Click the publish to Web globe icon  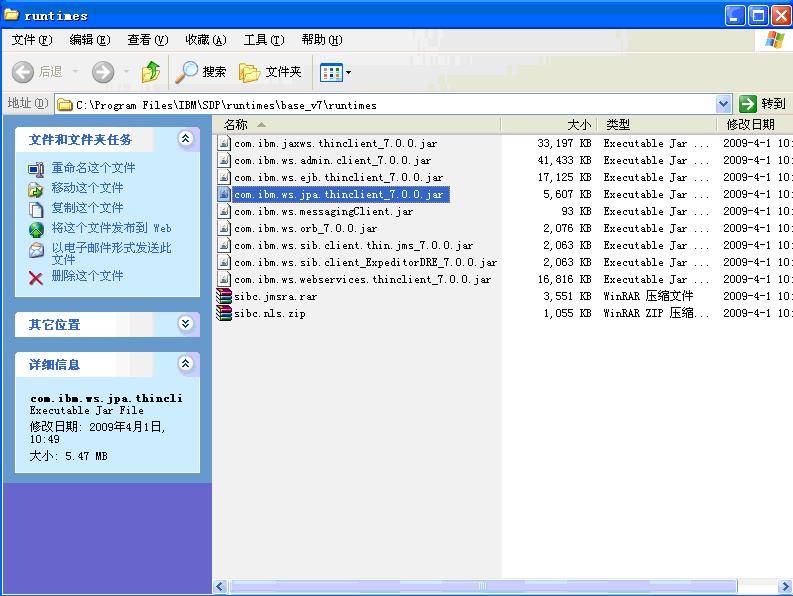(x=36, y=230)
